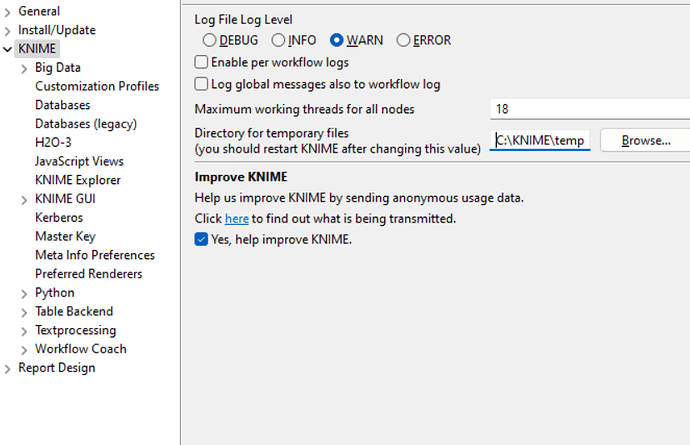The height and width of the screenshot is (445, 690).
Task: Click the temporary files directory text field
Action: pos(541,141)
